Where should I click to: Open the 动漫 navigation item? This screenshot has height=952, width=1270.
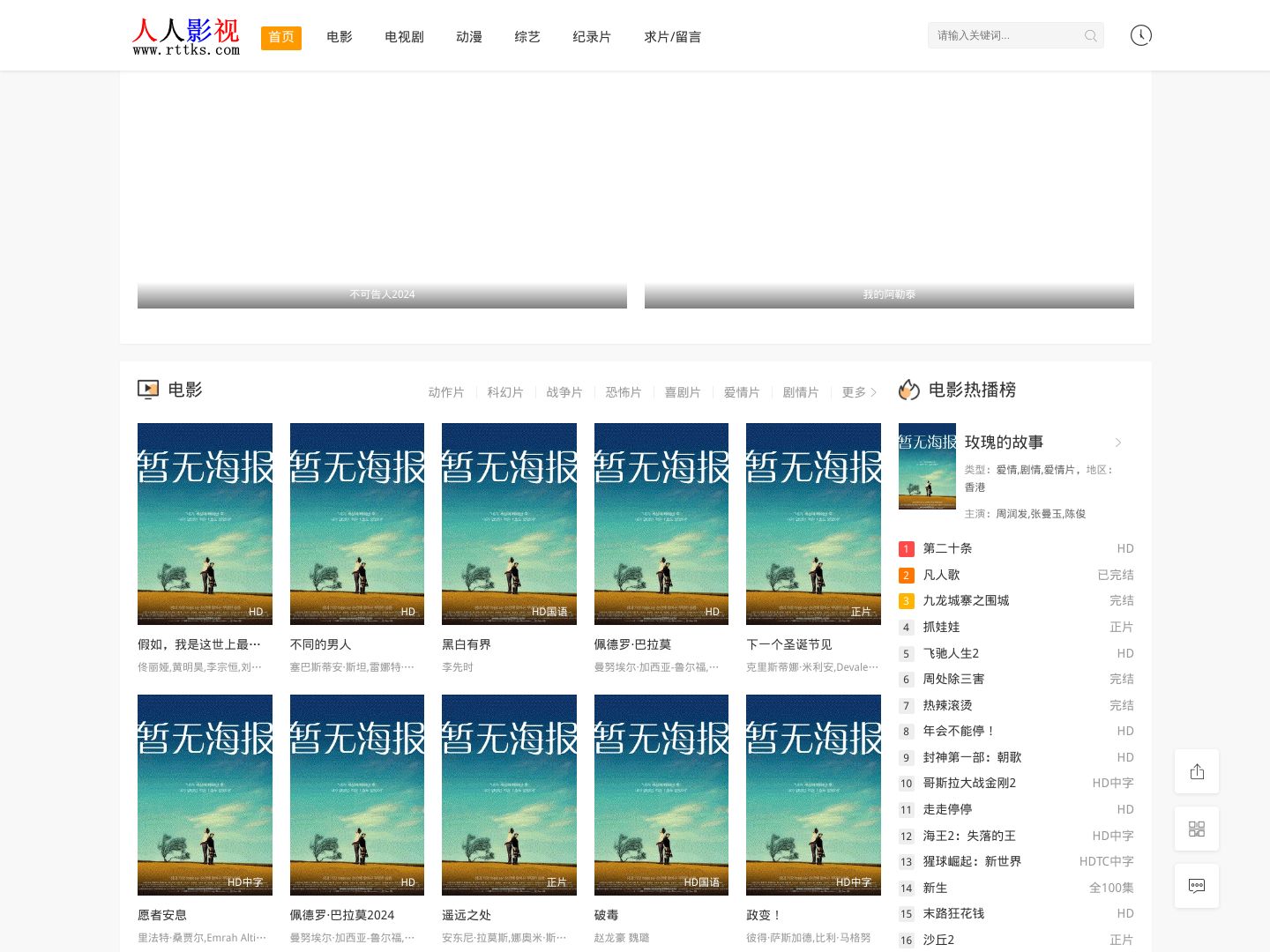tap(468, 37)
